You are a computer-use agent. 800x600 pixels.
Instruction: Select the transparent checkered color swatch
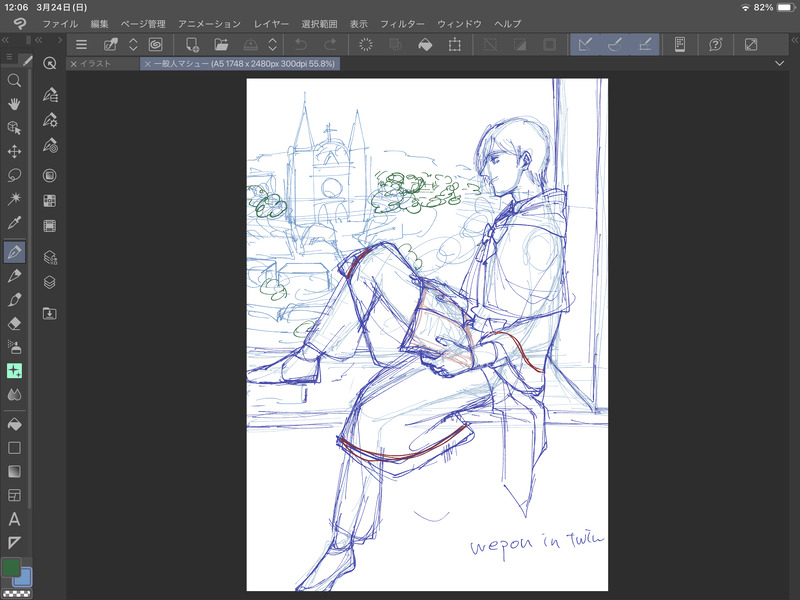tap(16, 593)
